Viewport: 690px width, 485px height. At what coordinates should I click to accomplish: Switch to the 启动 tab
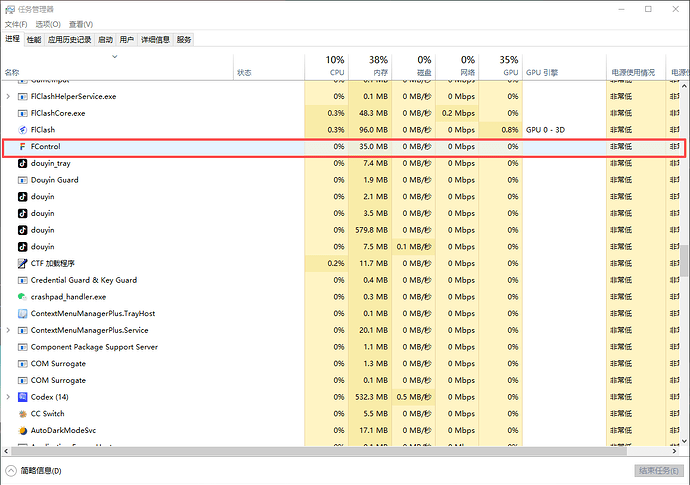coord(105,40)
